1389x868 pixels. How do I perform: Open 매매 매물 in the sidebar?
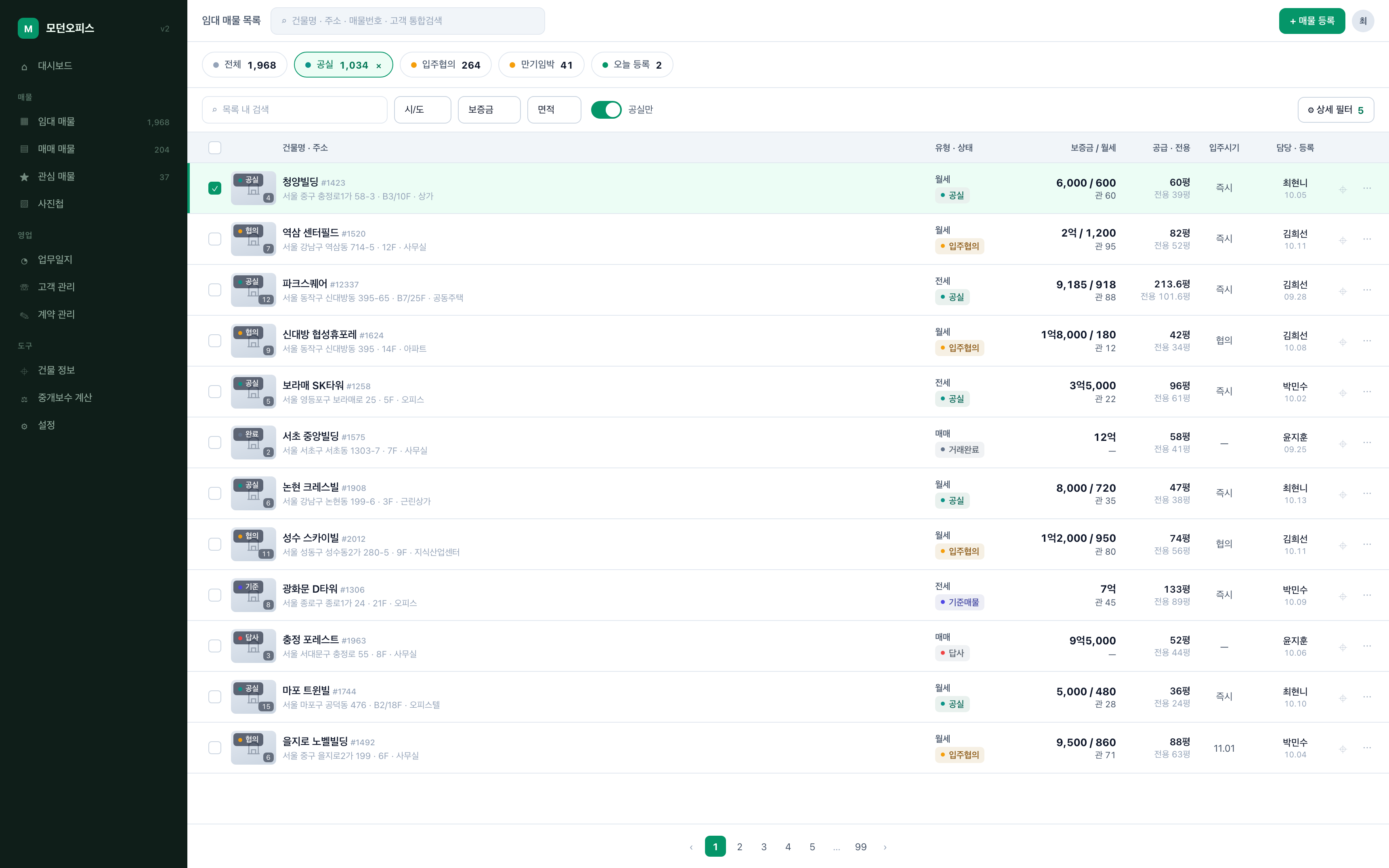tap(94, 149)
